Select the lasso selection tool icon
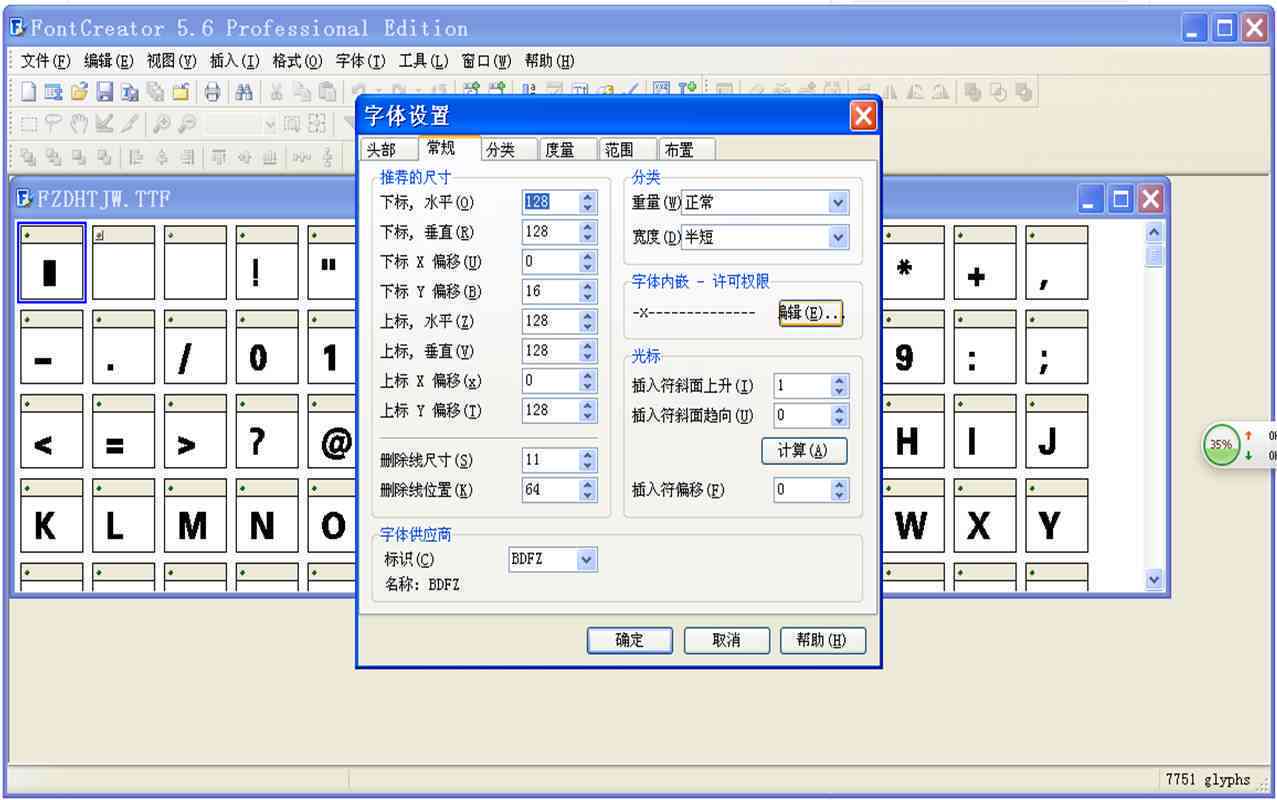The width and height of the screenshot is (1277, 800). click(54, 124)
